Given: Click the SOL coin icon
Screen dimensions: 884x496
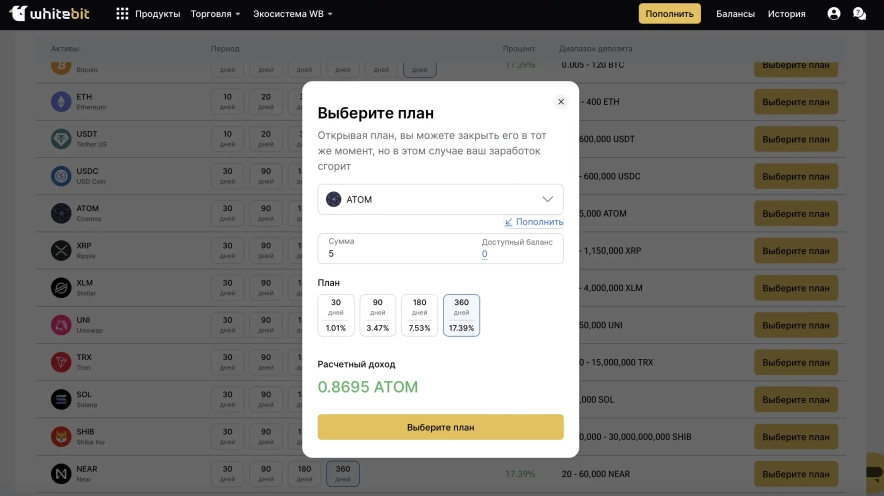Looking at the screenshot, I should click(59, 399).
